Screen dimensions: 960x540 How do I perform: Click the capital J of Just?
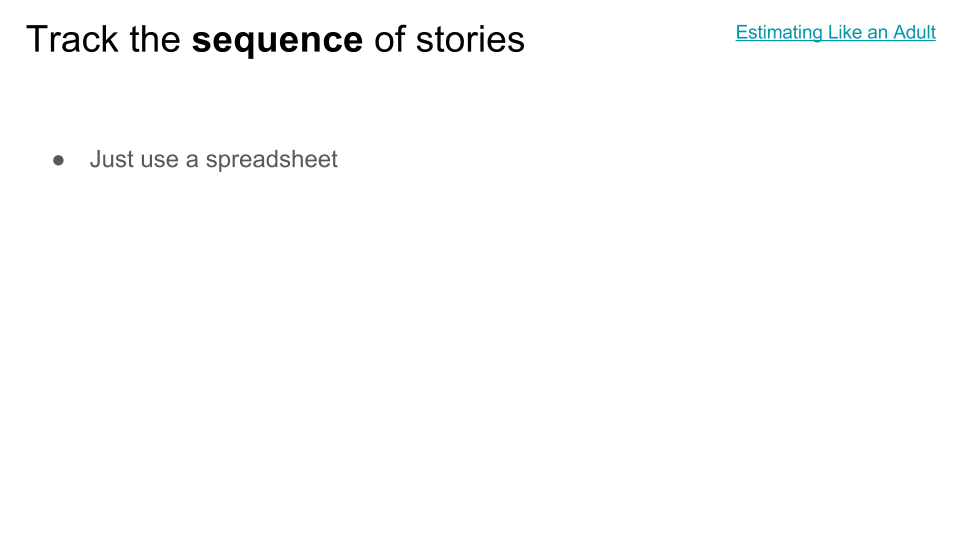[96, 159]
